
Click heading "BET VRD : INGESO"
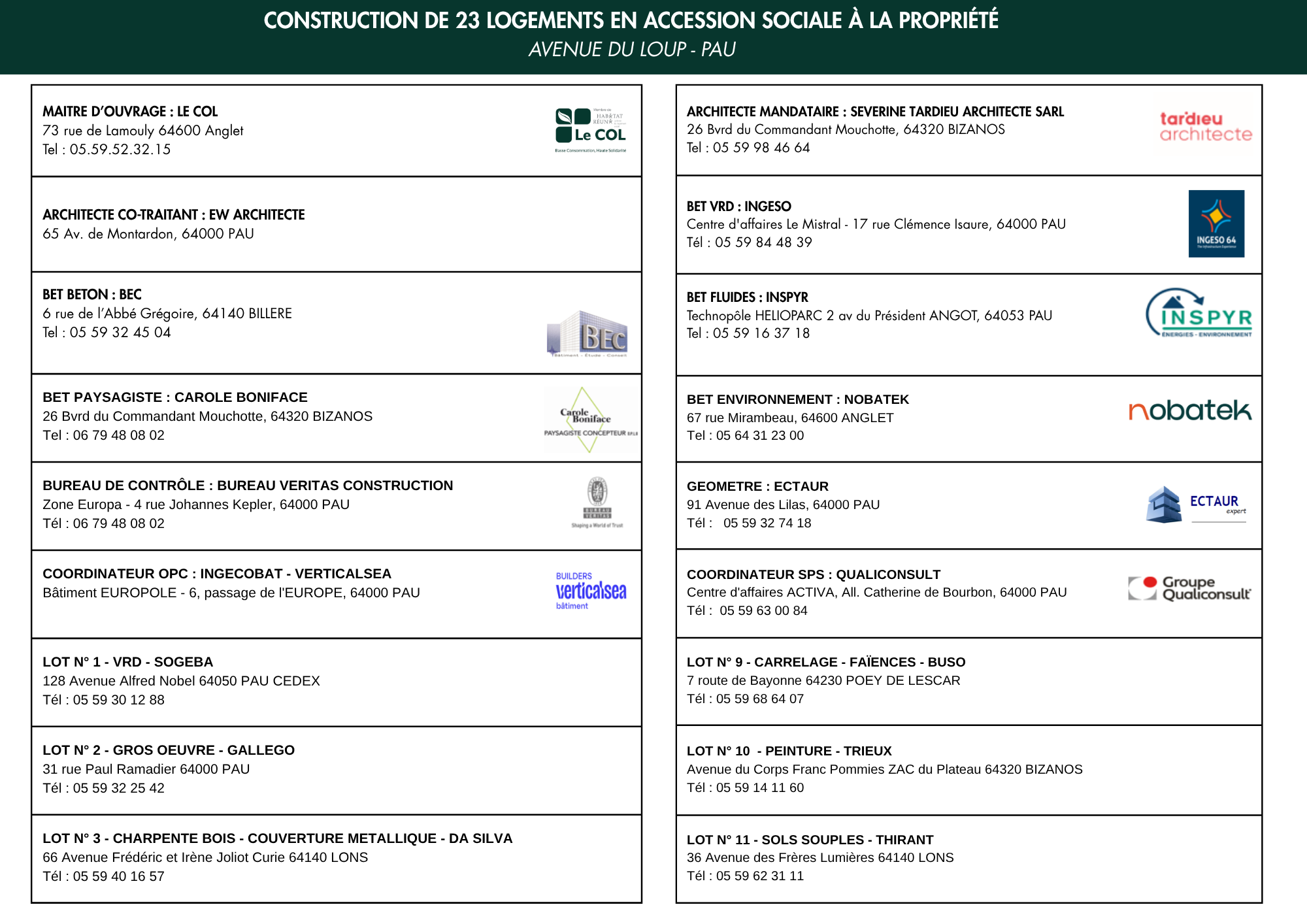click(x=739, y=206)
